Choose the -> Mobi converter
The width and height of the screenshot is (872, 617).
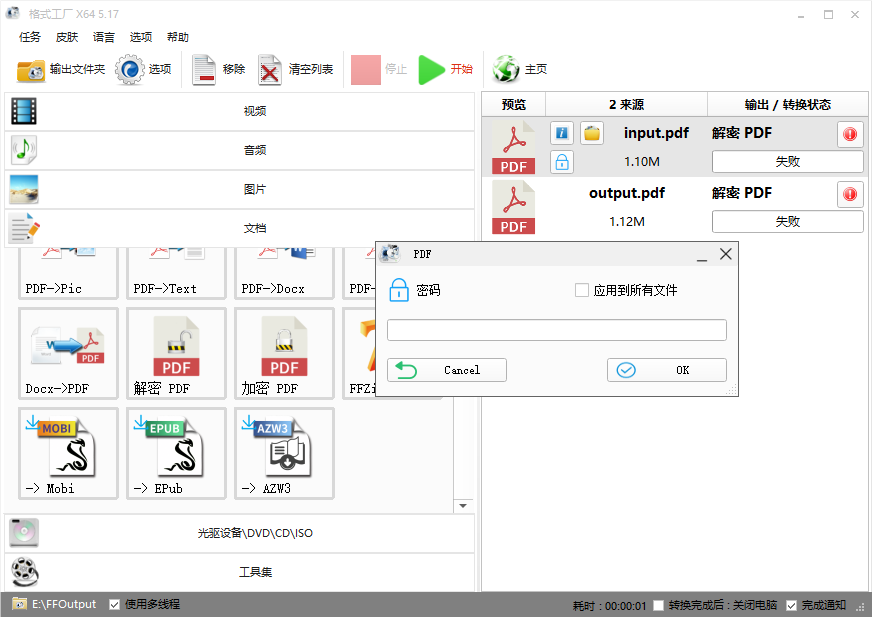coord(68,453)
